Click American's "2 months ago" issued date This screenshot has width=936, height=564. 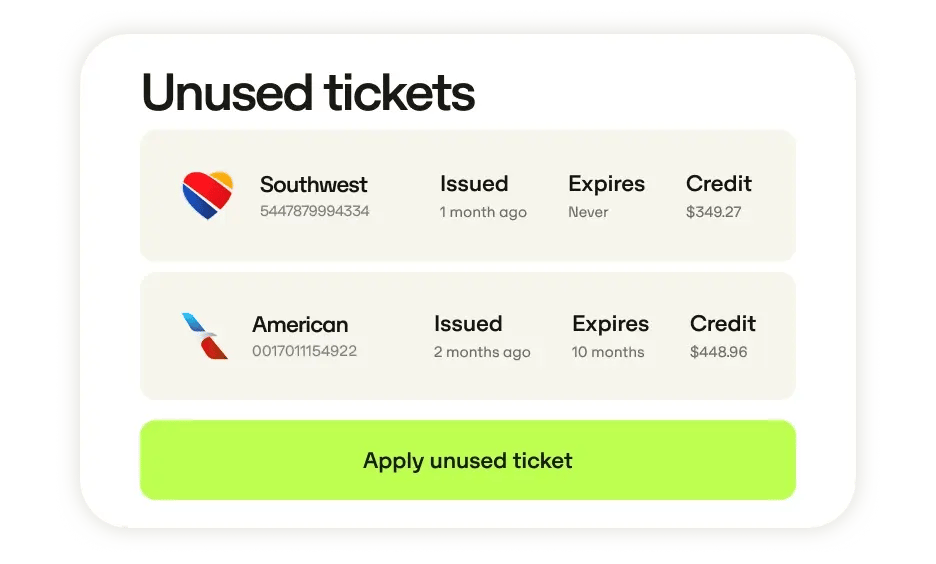click(x=482, y=352)
